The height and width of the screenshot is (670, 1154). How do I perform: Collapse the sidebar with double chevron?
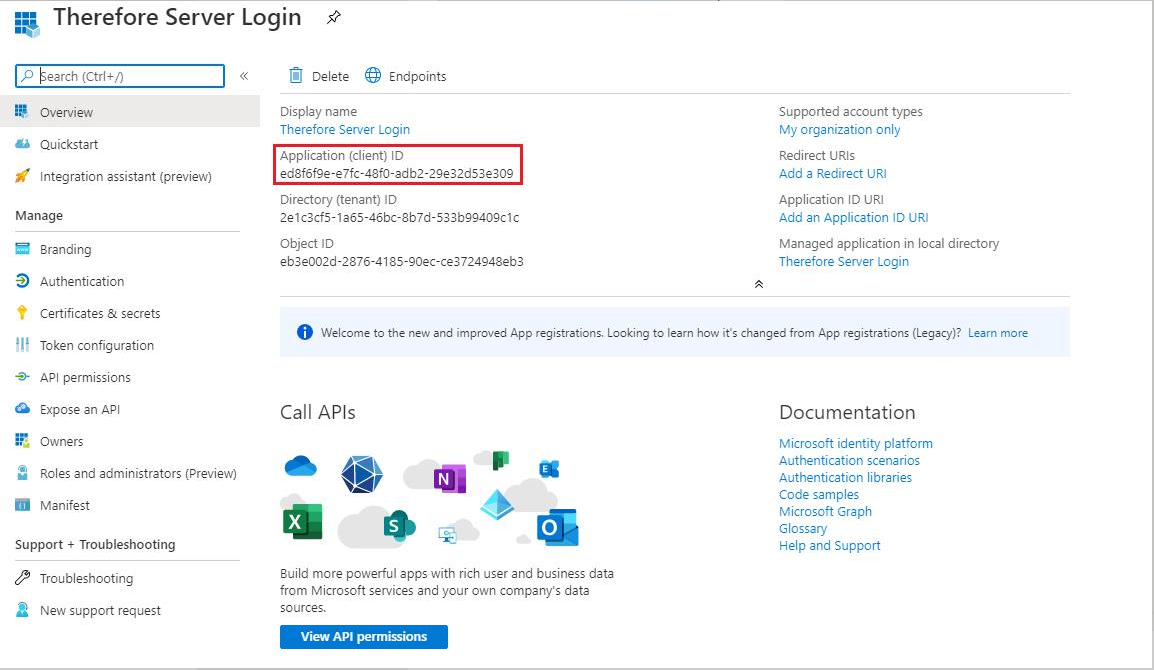[x=244, y=76]
